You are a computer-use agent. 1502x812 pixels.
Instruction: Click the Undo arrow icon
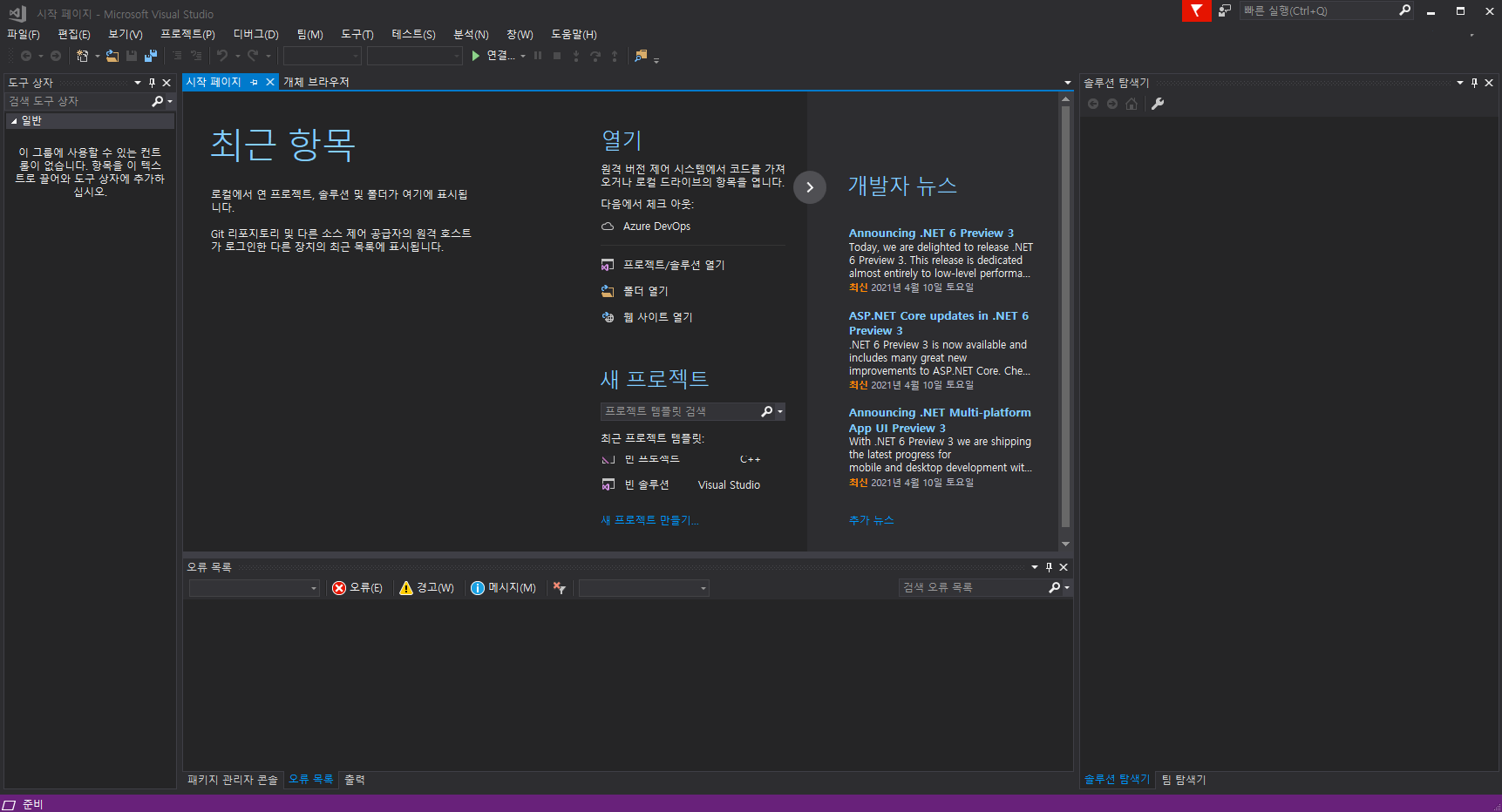point(222,56)
